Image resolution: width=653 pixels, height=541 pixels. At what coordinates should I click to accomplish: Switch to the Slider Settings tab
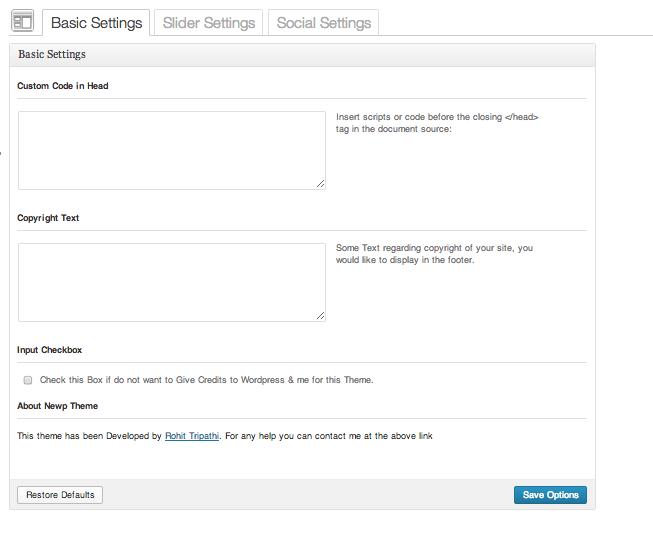(x=209, y=22)
